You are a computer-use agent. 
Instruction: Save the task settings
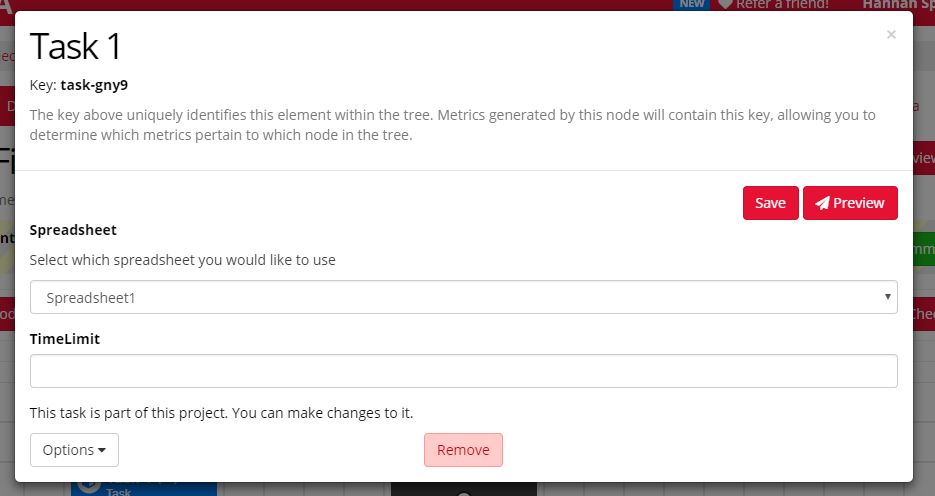pyautogui.click(x=770, y=203)
